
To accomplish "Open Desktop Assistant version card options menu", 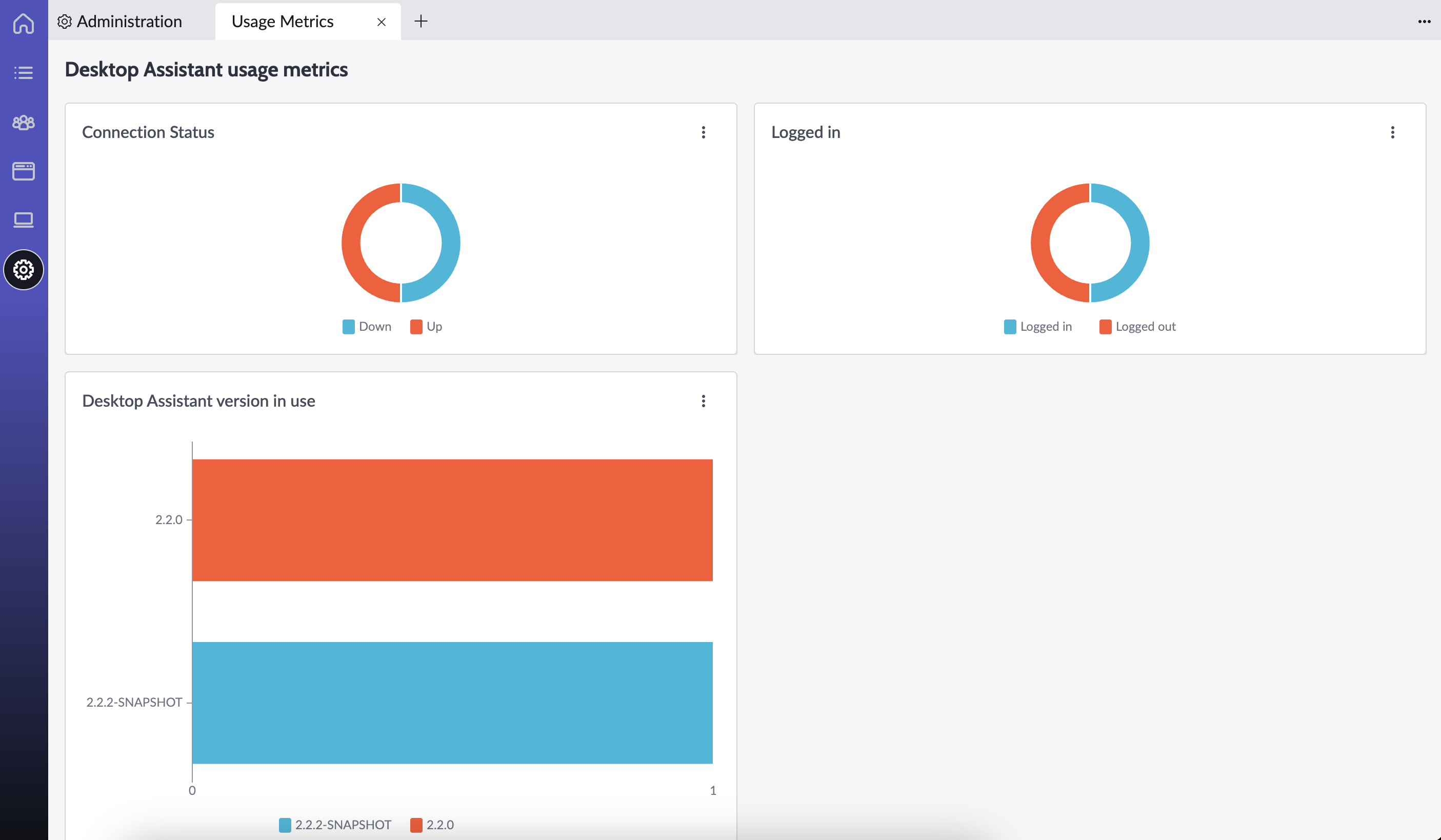I will [x=704, y=401].
